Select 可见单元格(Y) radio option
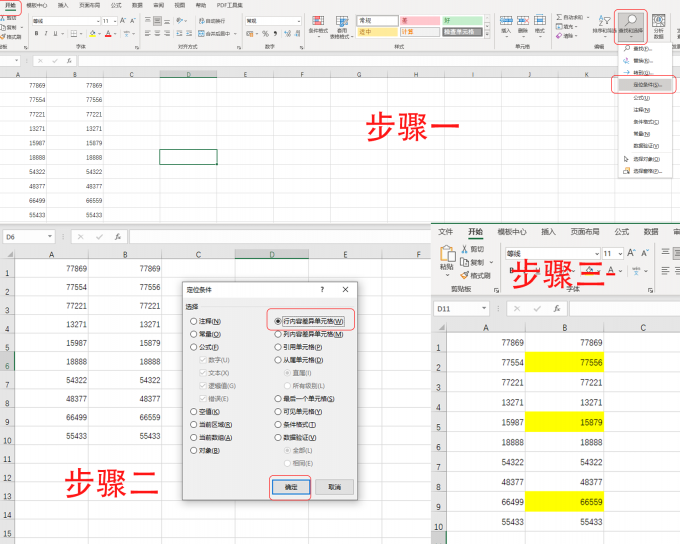 298,412
